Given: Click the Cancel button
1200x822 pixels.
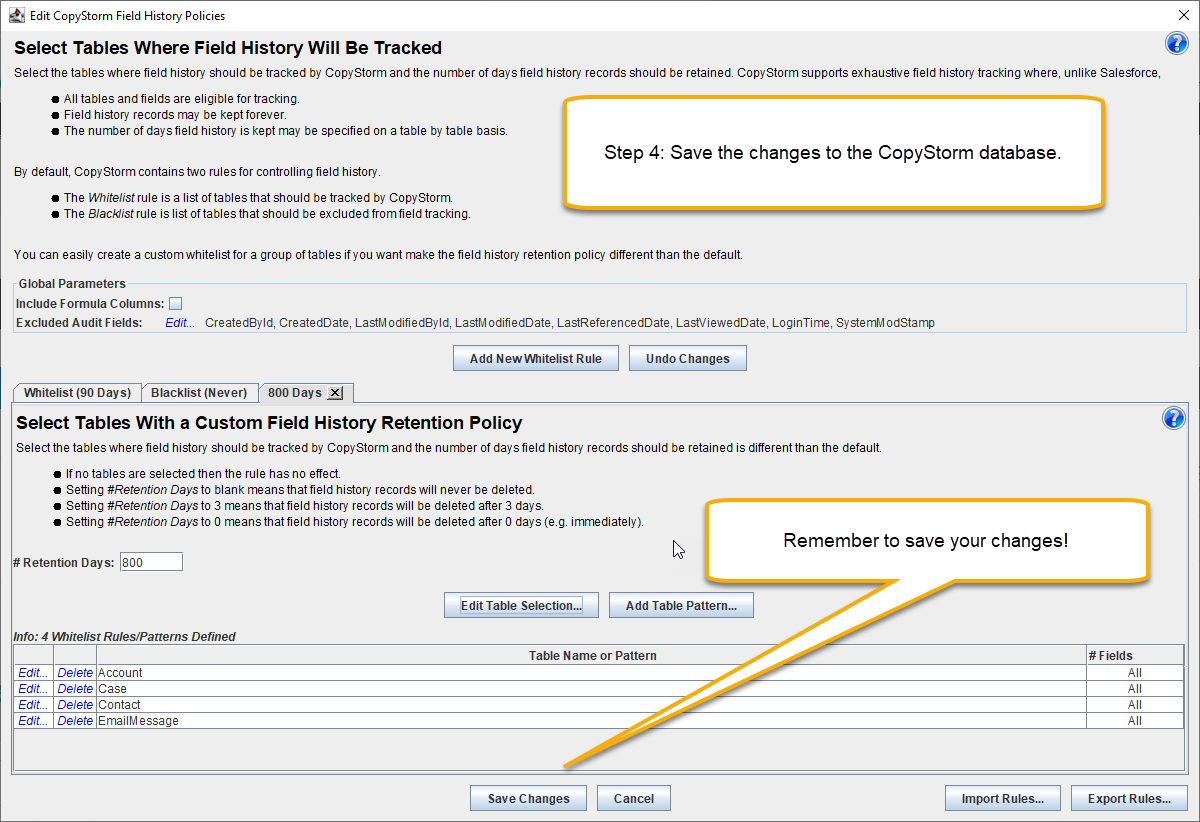Looking at the screenshot, I should (x=633, y=798).
